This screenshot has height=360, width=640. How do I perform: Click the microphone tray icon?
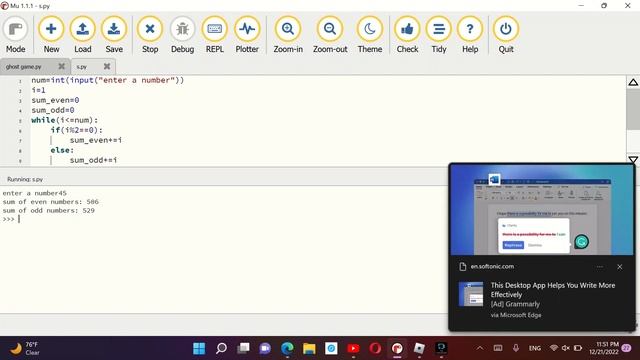tap(516, 348)
